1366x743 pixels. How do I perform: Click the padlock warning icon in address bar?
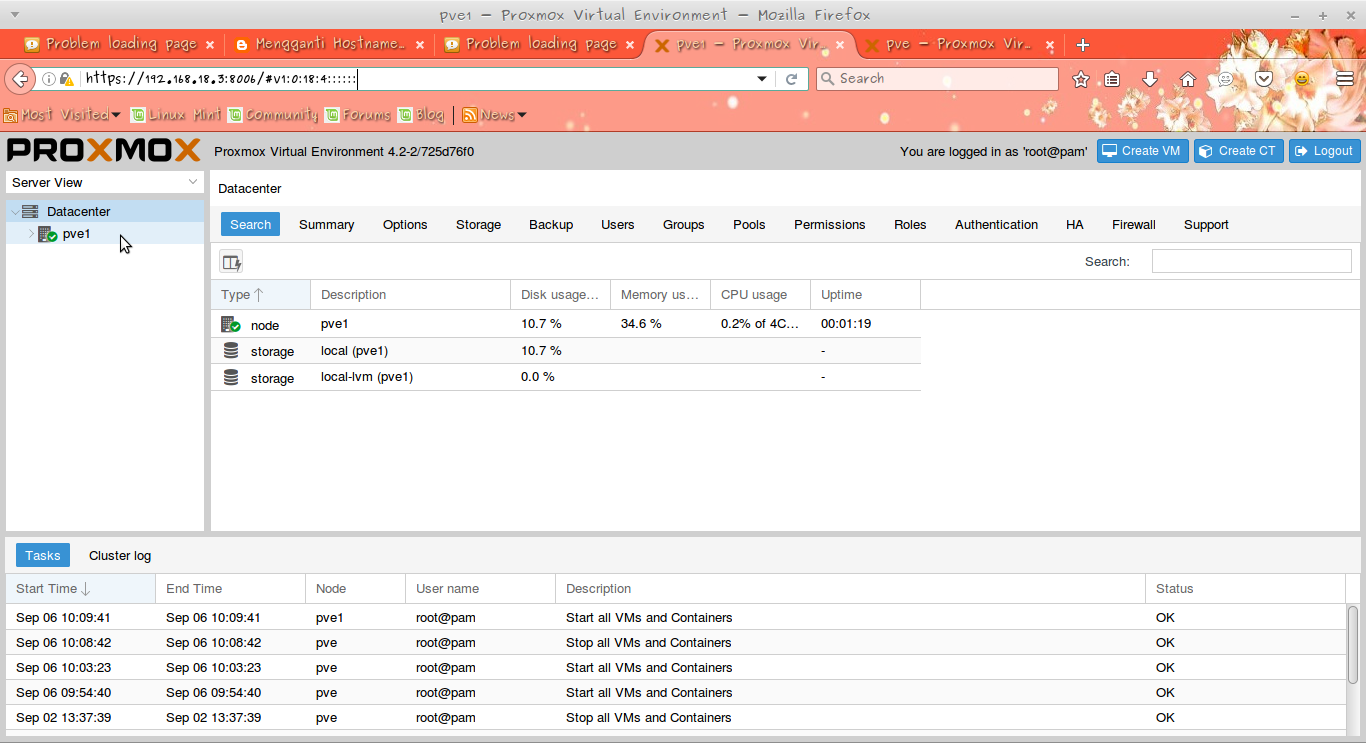click(x=66, y=79)
